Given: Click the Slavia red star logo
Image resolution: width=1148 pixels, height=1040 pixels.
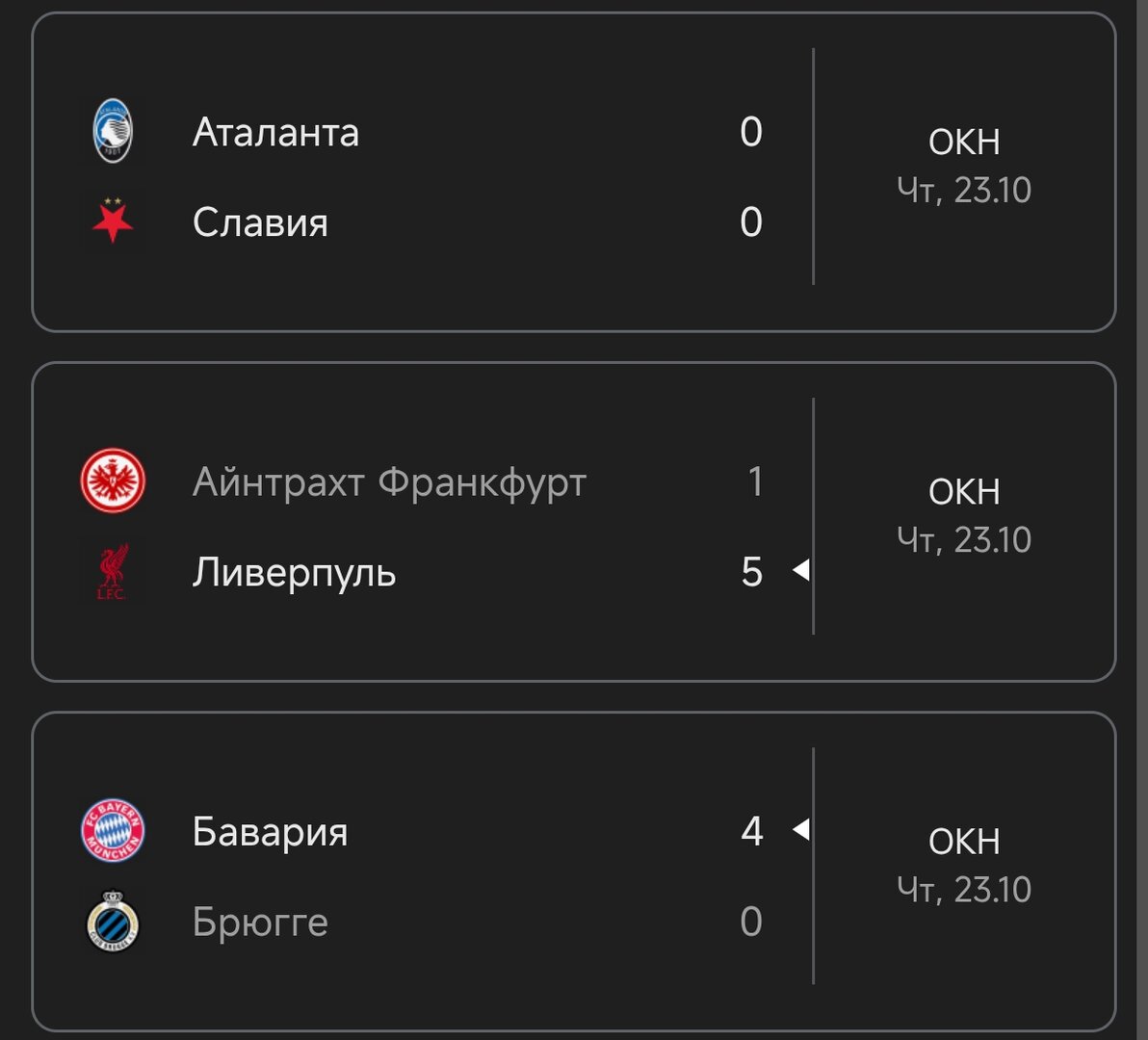Looking at the screenshot, I should point(113,221).
